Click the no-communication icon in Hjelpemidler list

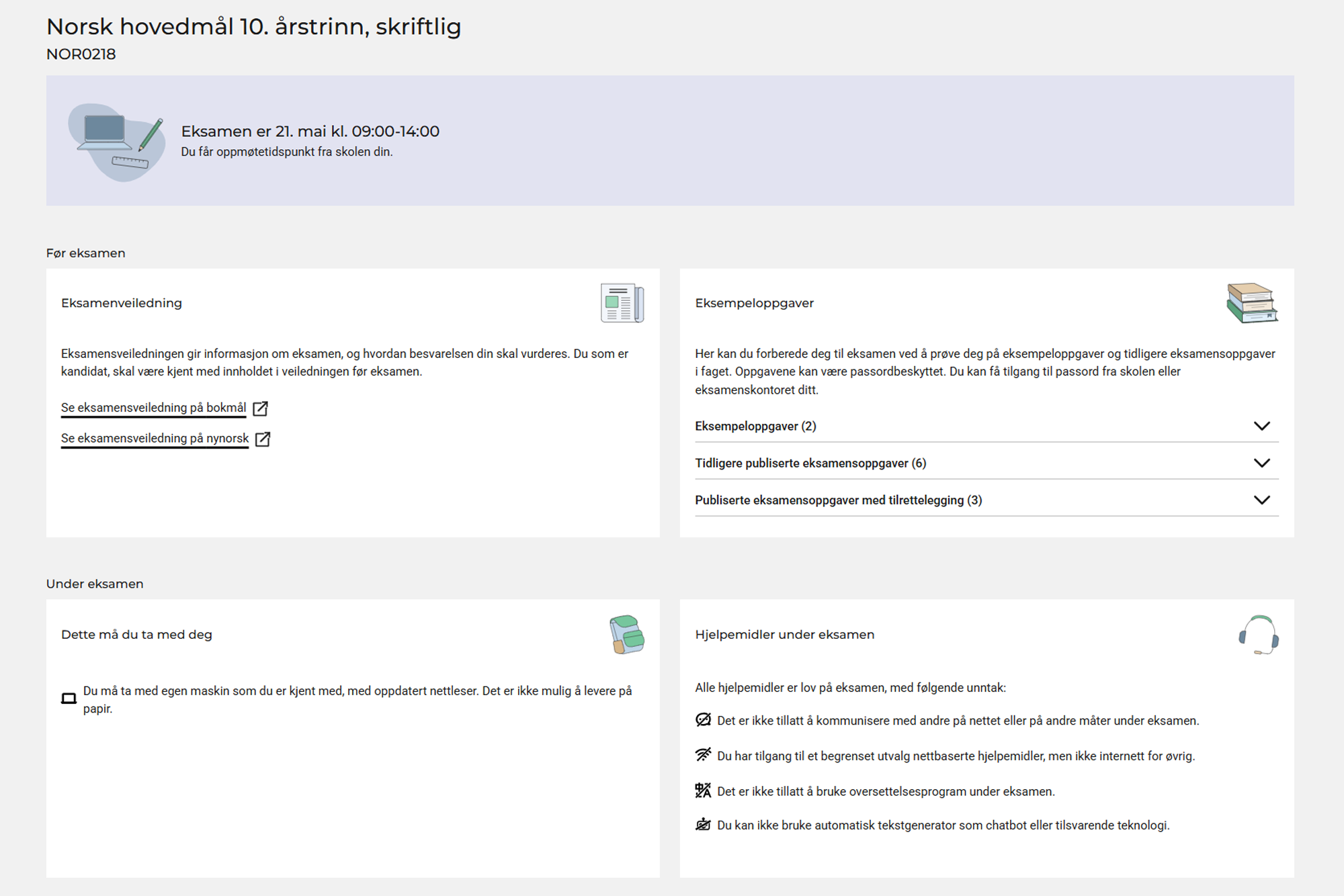coord(703,720)
